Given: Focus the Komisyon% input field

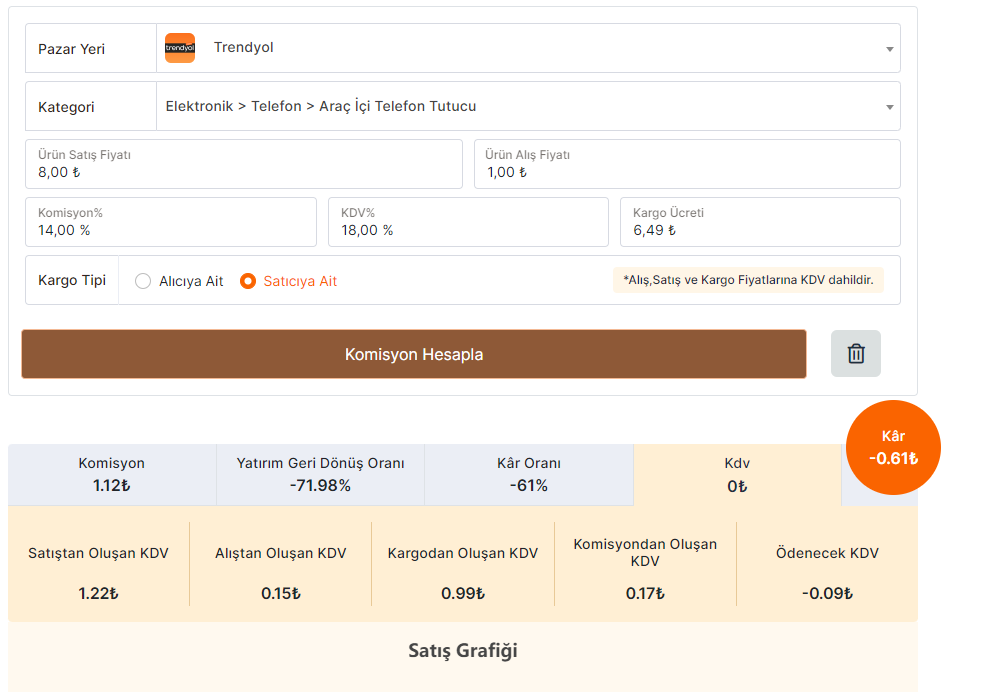Looking at the screenshot, I should tap(170, 222).
